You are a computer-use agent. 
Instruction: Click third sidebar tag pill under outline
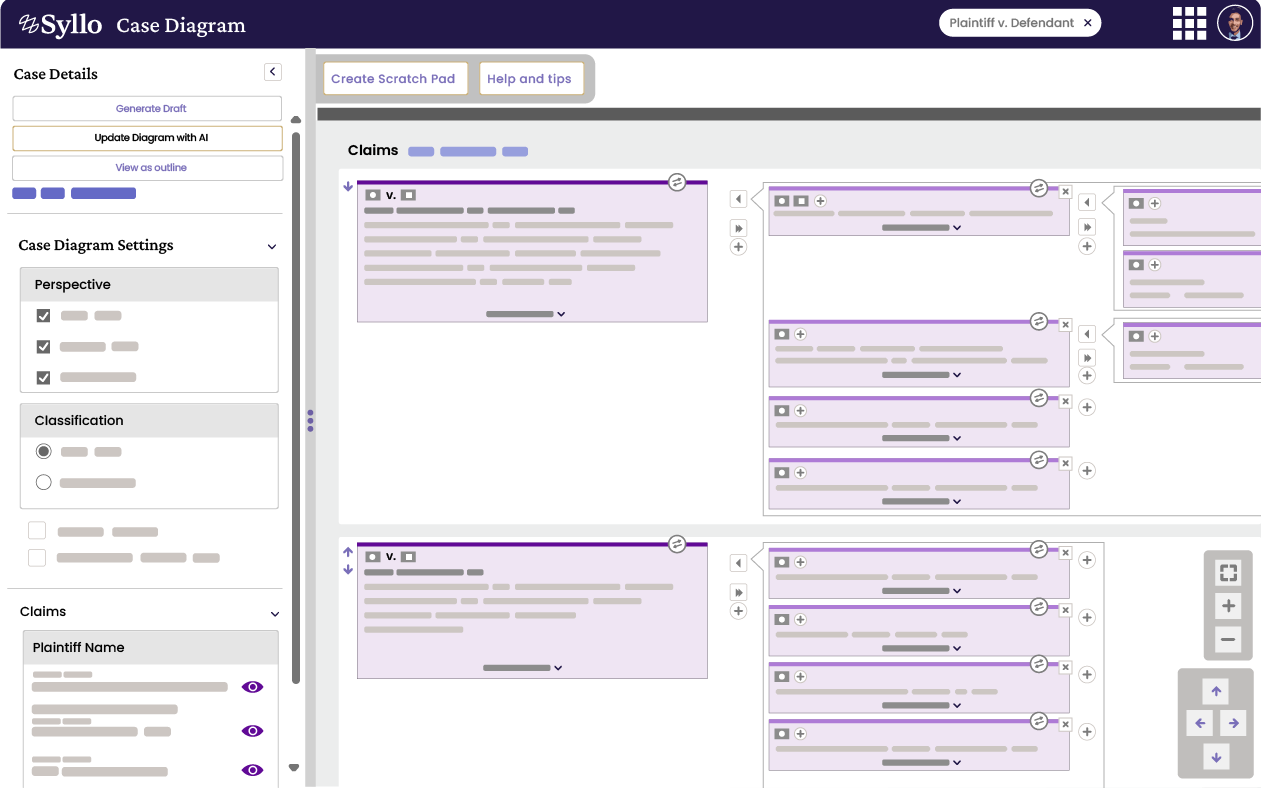[103, 193]
